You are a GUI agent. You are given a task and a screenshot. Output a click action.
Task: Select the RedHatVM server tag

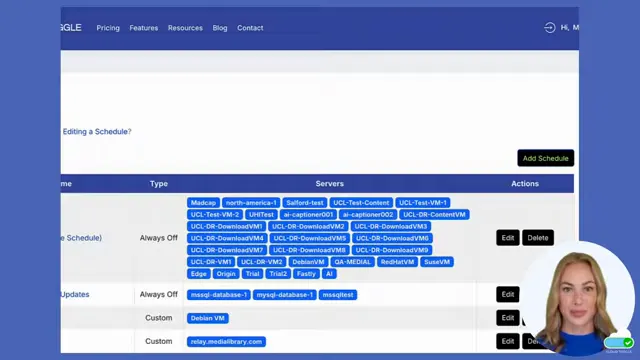point(398,262)
